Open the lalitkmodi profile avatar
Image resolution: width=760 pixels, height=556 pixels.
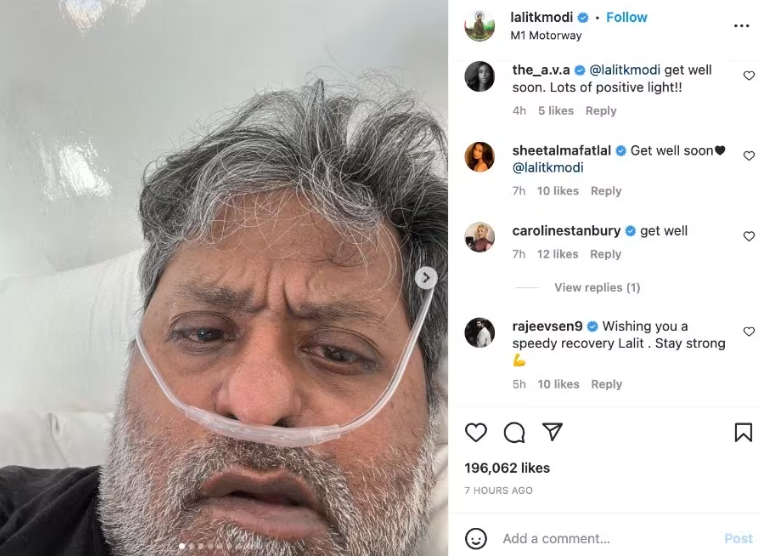tap(479, 26)
